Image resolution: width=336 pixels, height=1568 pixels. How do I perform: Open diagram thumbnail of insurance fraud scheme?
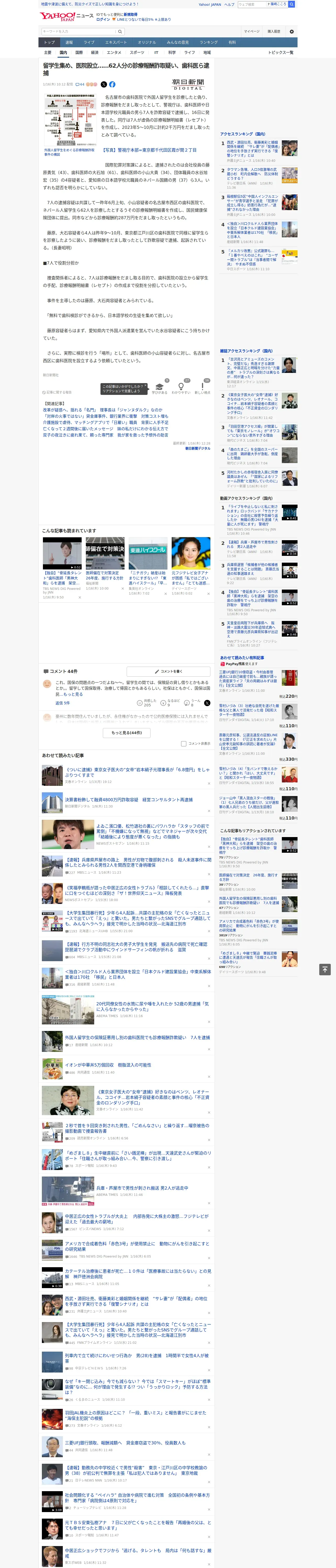click(x=70, y=120)
